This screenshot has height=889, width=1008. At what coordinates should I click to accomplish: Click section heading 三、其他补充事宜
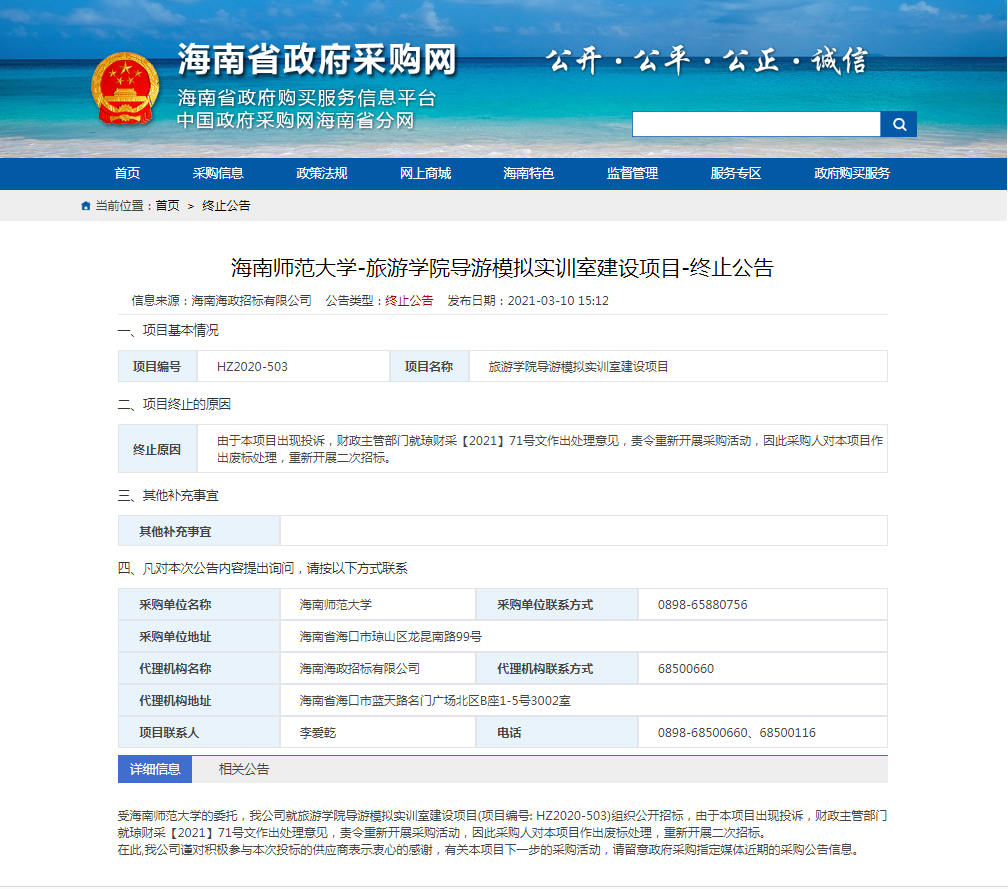tap(168, 496)
